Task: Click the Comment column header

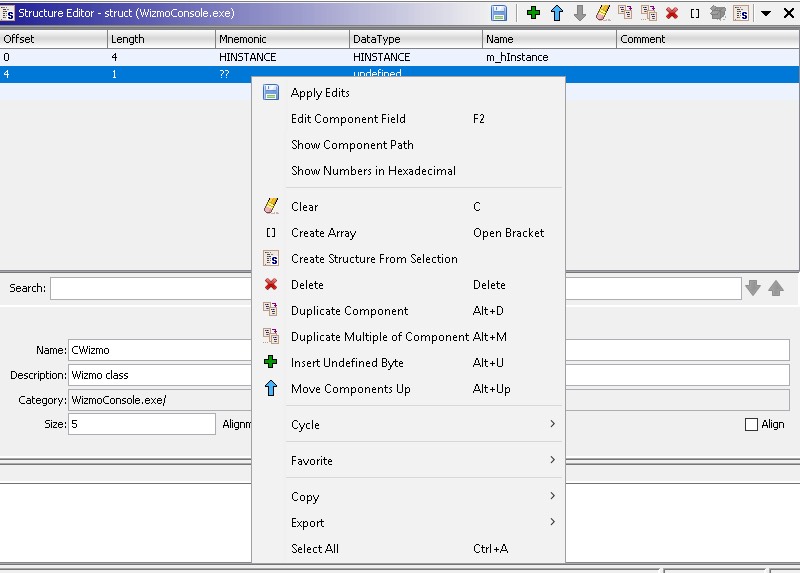Action: [708, 39]
